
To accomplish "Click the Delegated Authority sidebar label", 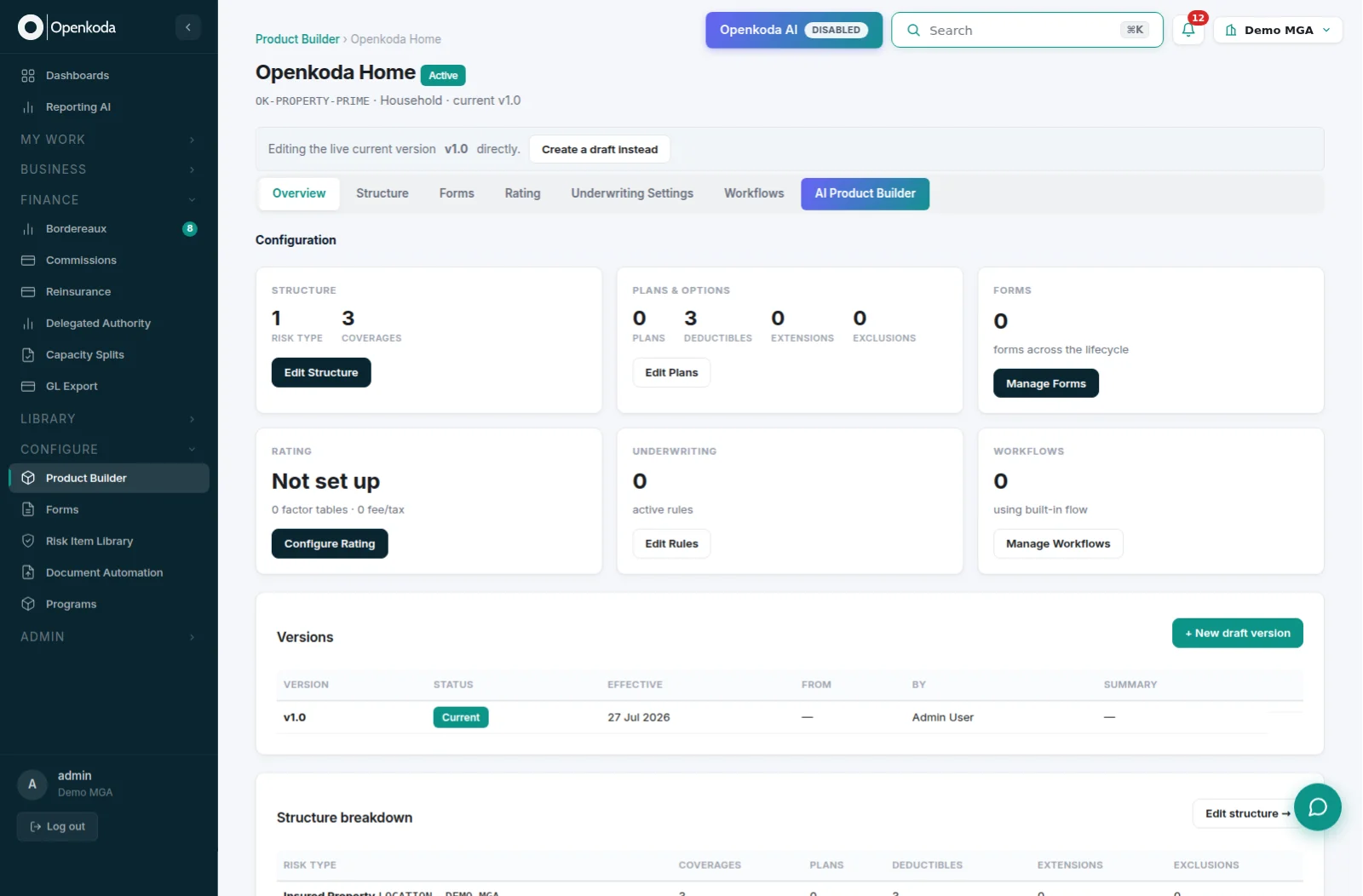I will click(x=98, y=324).
